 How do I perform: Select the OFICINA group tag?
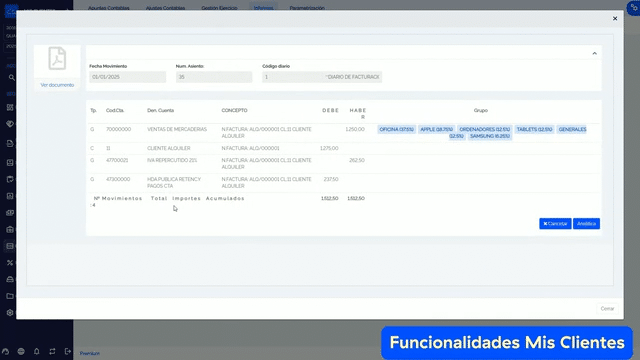[x=396, y=129]
